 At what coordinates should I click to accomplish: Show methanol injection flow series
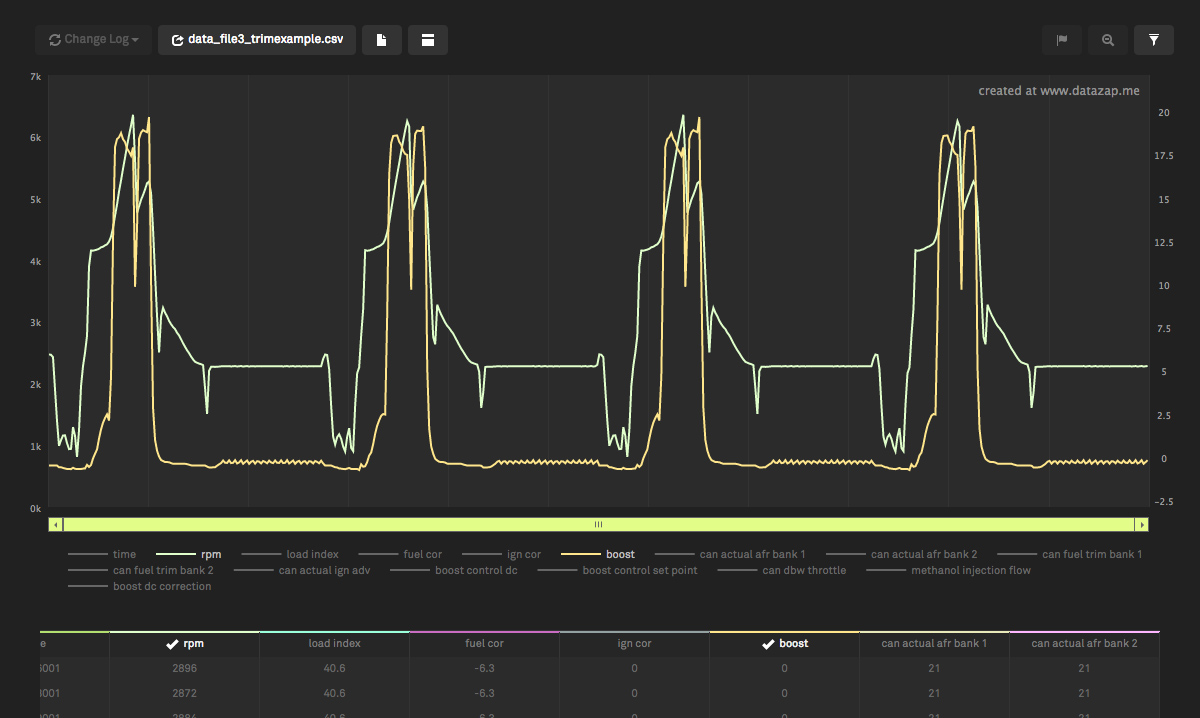tap(970, 570)
